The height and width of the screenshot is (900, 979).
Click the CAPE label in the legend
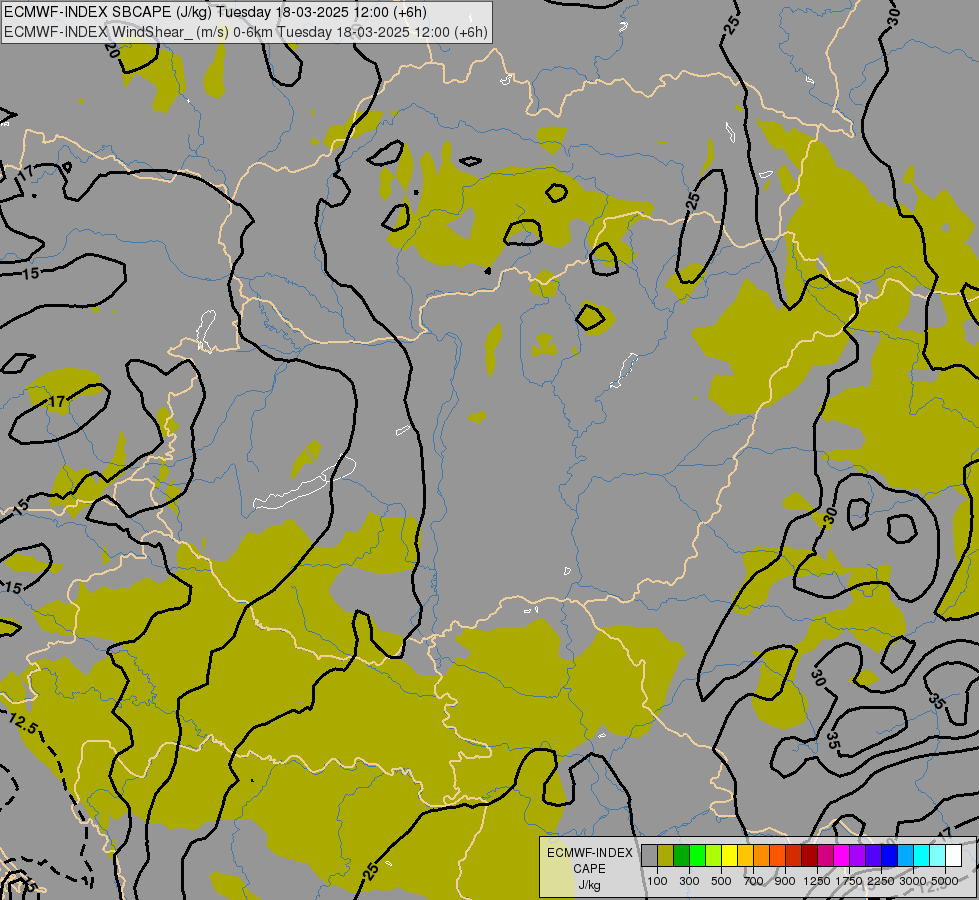tap(589, 869)
